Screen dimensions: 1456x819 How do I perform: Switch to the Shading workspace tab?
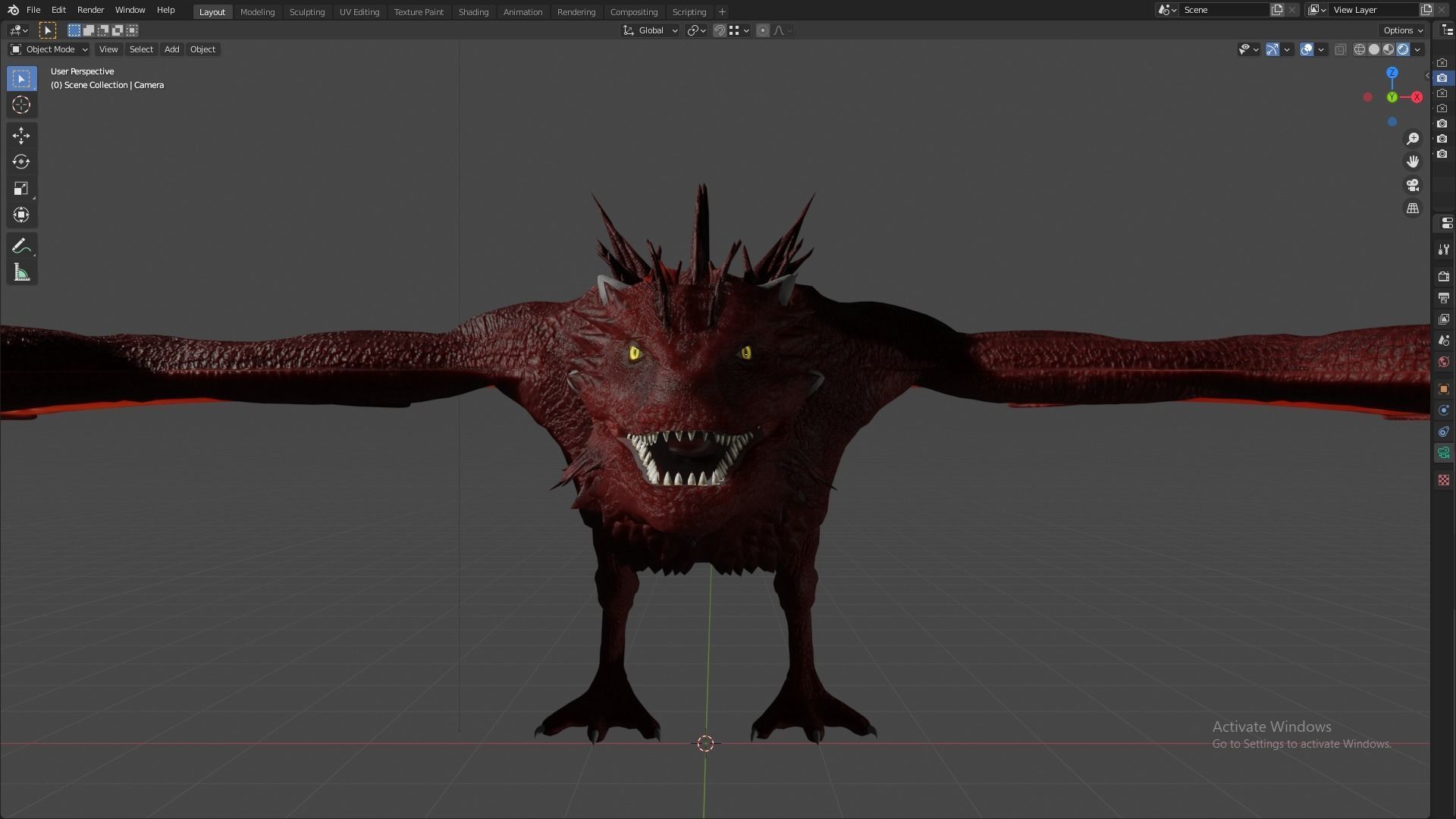pos(473,12)
